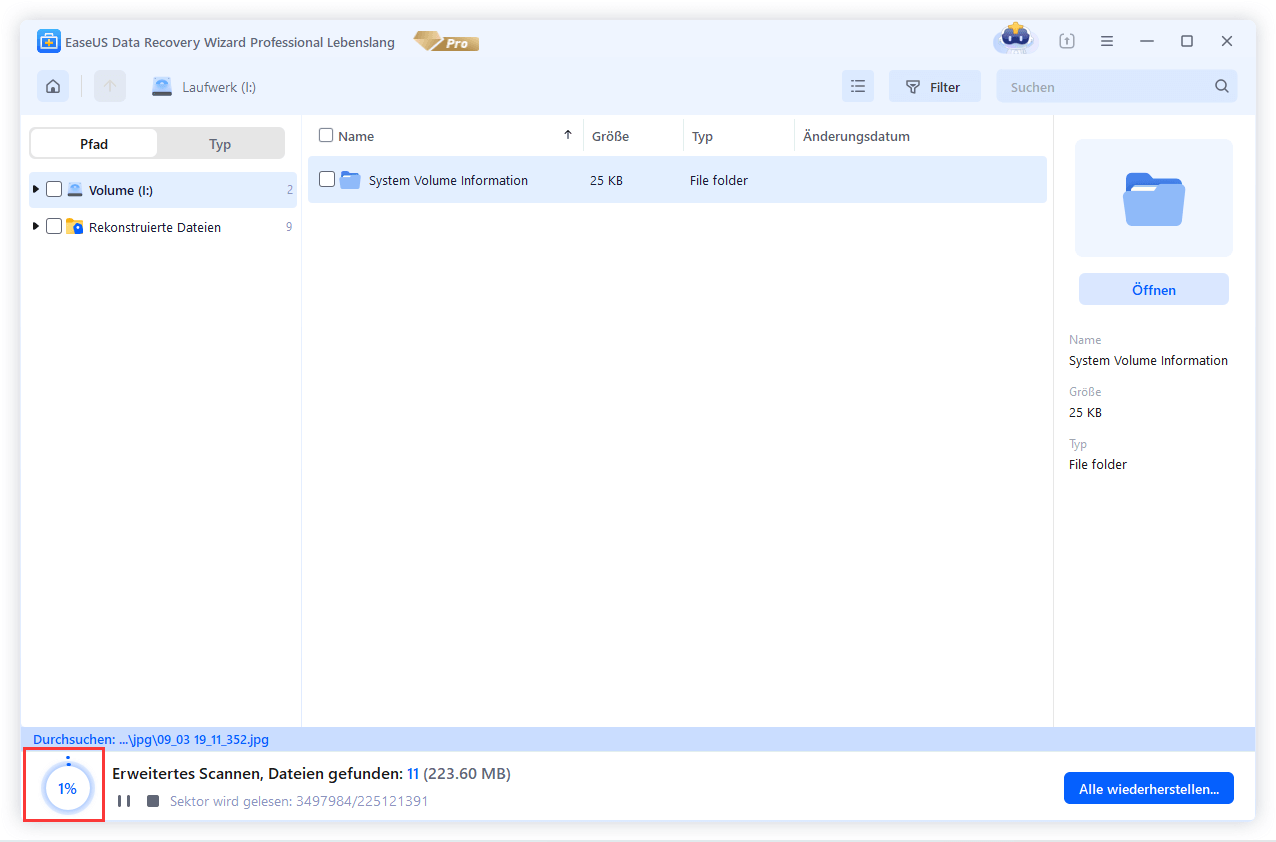Click the up-one-level arrow button
The height and width of the screenshot is (842, 1276).
(110, 87)
